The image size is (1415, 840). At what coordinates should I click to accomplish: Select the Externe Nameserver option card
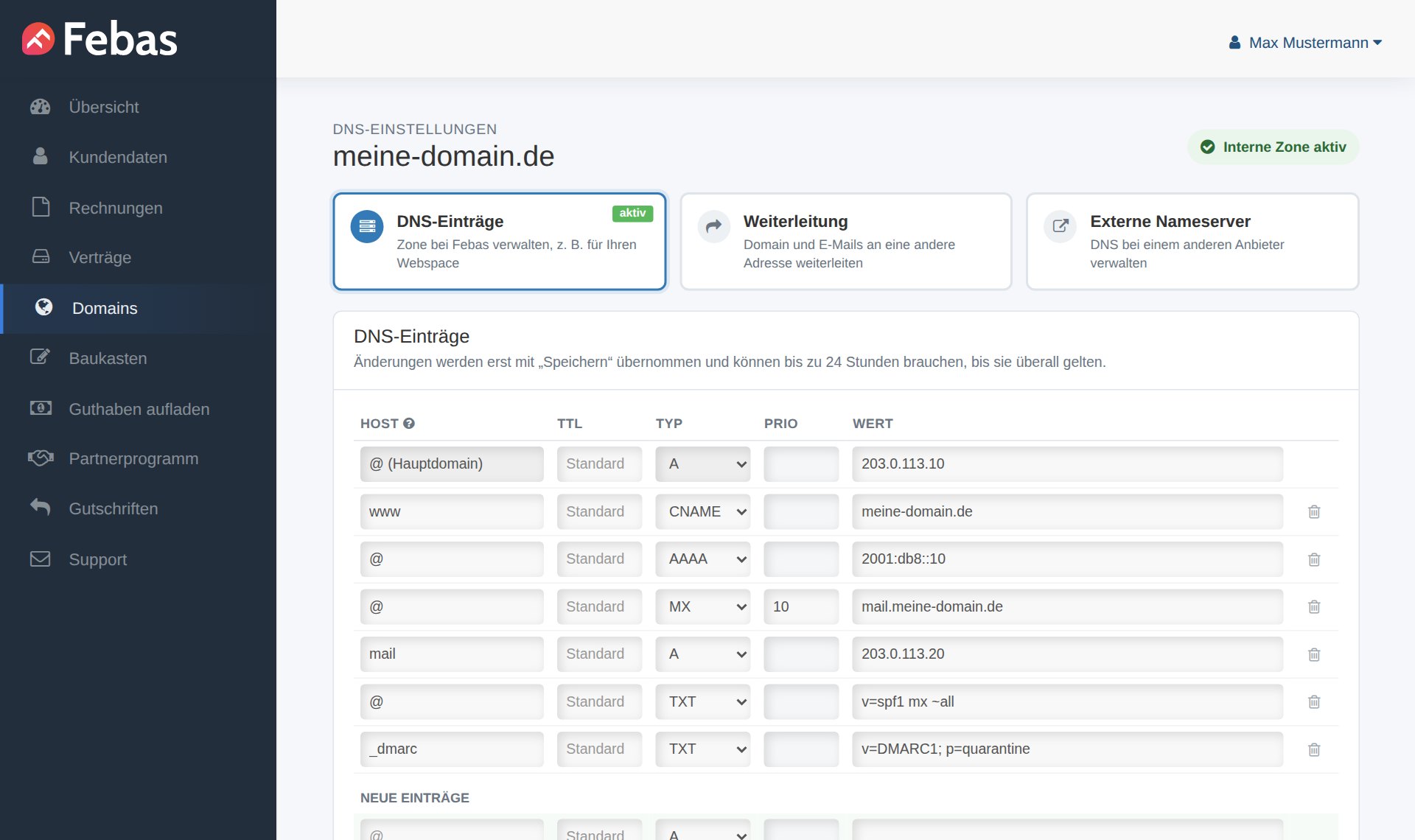coord(1192,242)
